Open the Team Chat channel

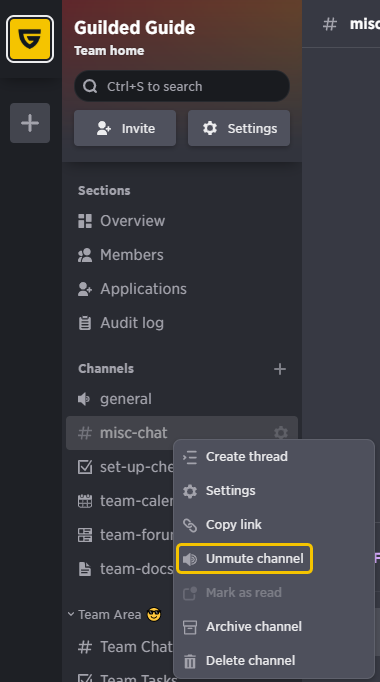(120, 647)
